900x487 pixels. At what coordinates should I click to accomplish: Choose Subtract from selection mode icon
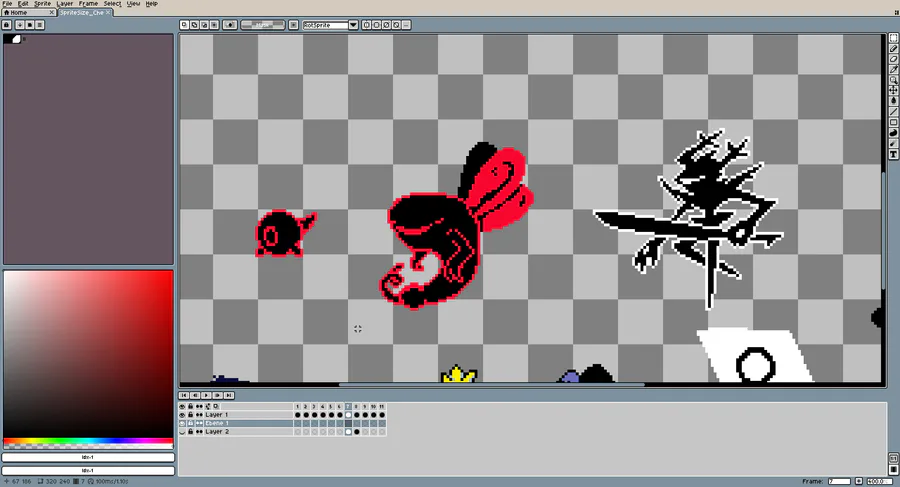(x=204, y=25)
